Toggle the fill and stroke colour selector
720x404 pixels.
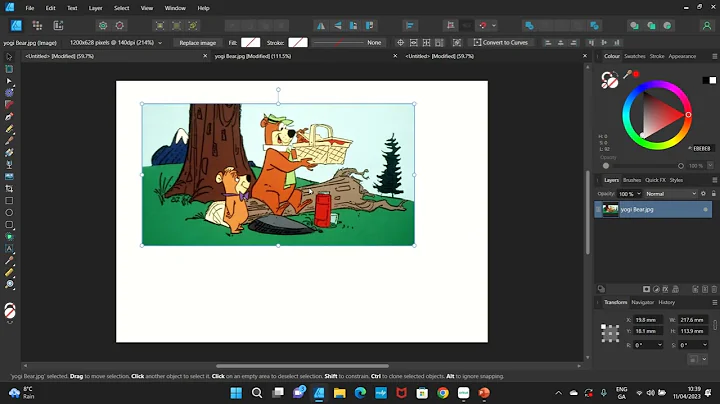[609, 80]
